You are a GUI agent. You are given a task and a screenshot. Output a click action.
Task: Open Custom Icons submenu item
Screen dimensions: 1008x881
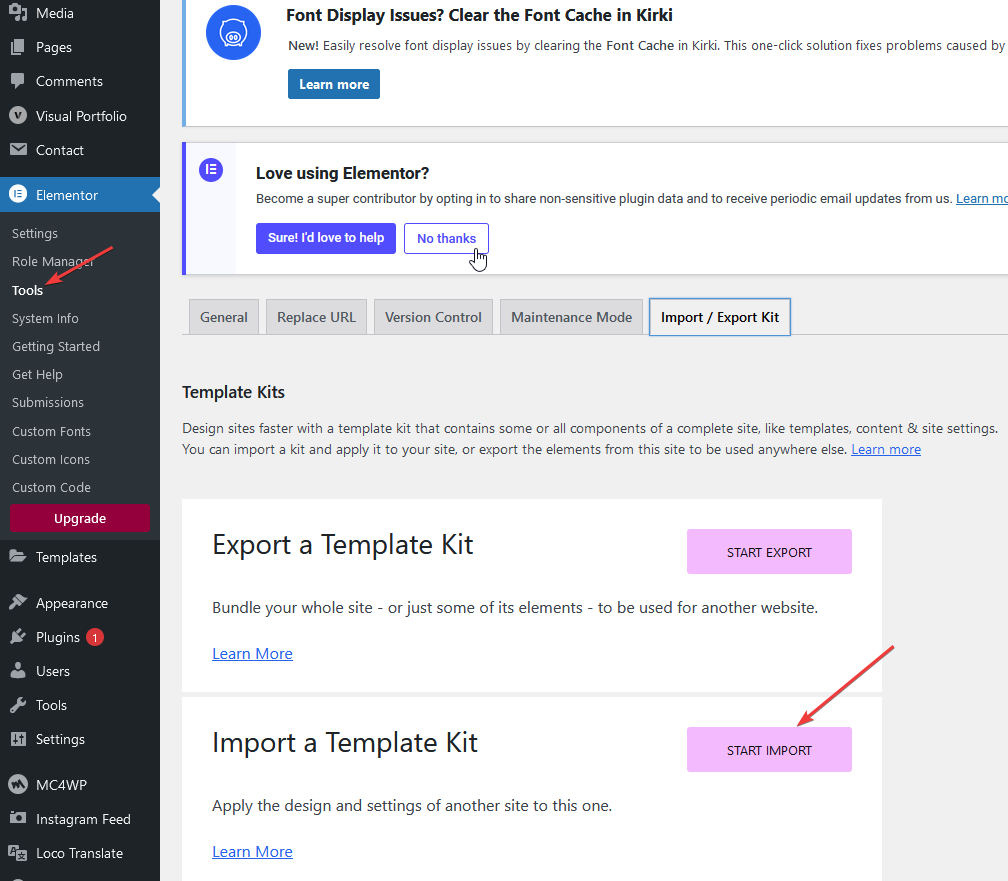(51, 459)
